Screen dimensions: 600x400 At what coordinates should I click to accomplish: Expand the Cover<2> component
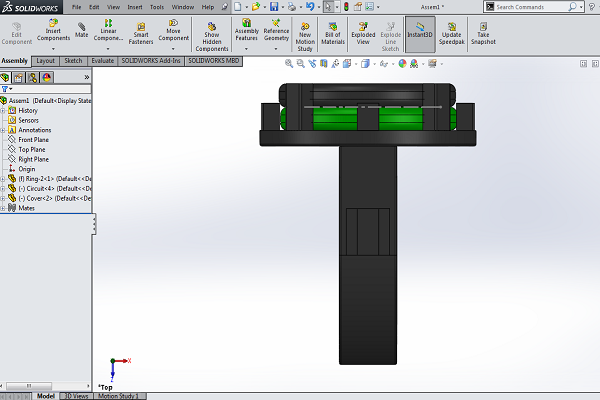[x=3, y=198]
